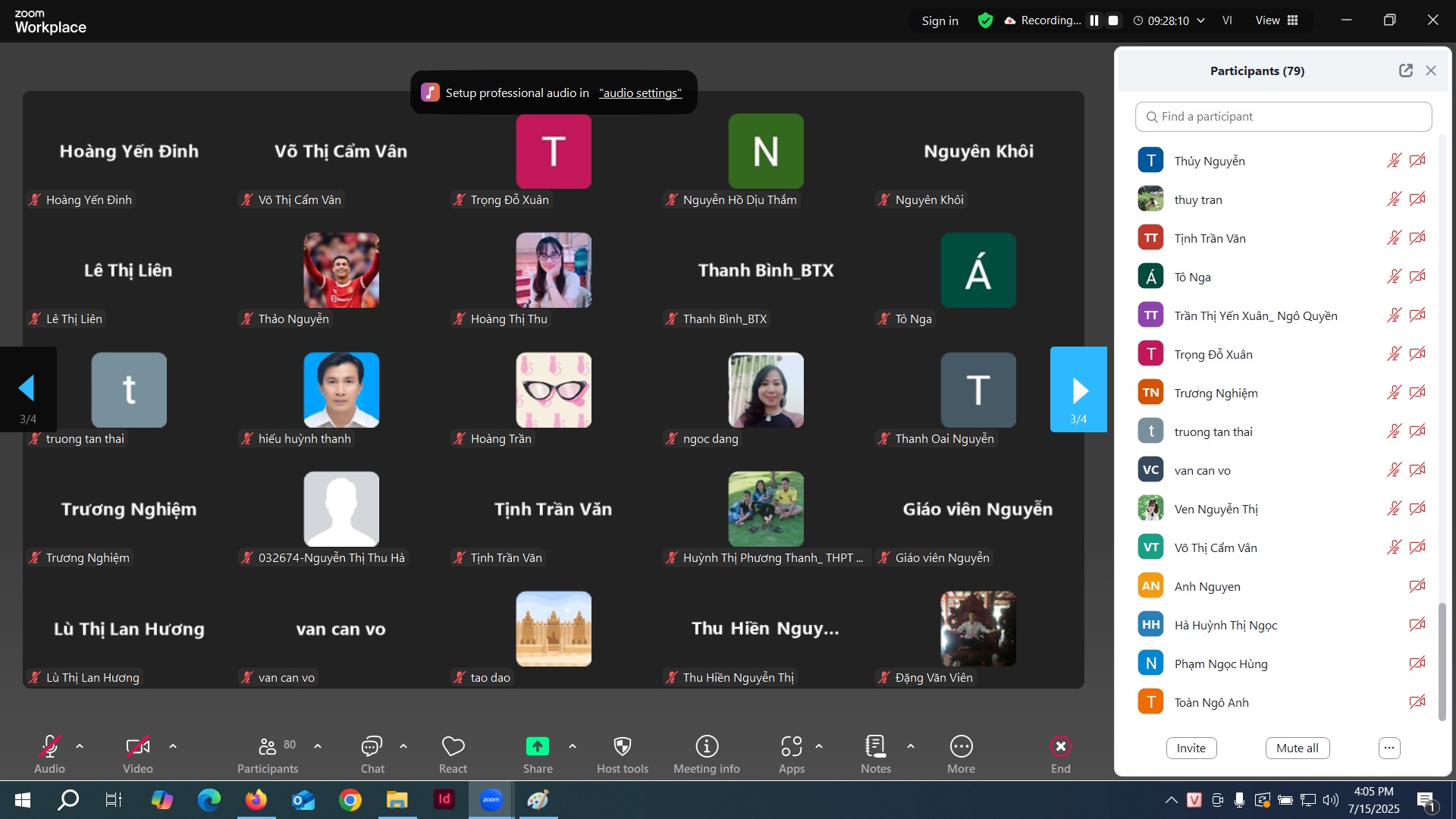Open Windows taskbar search

click(68, 799)
